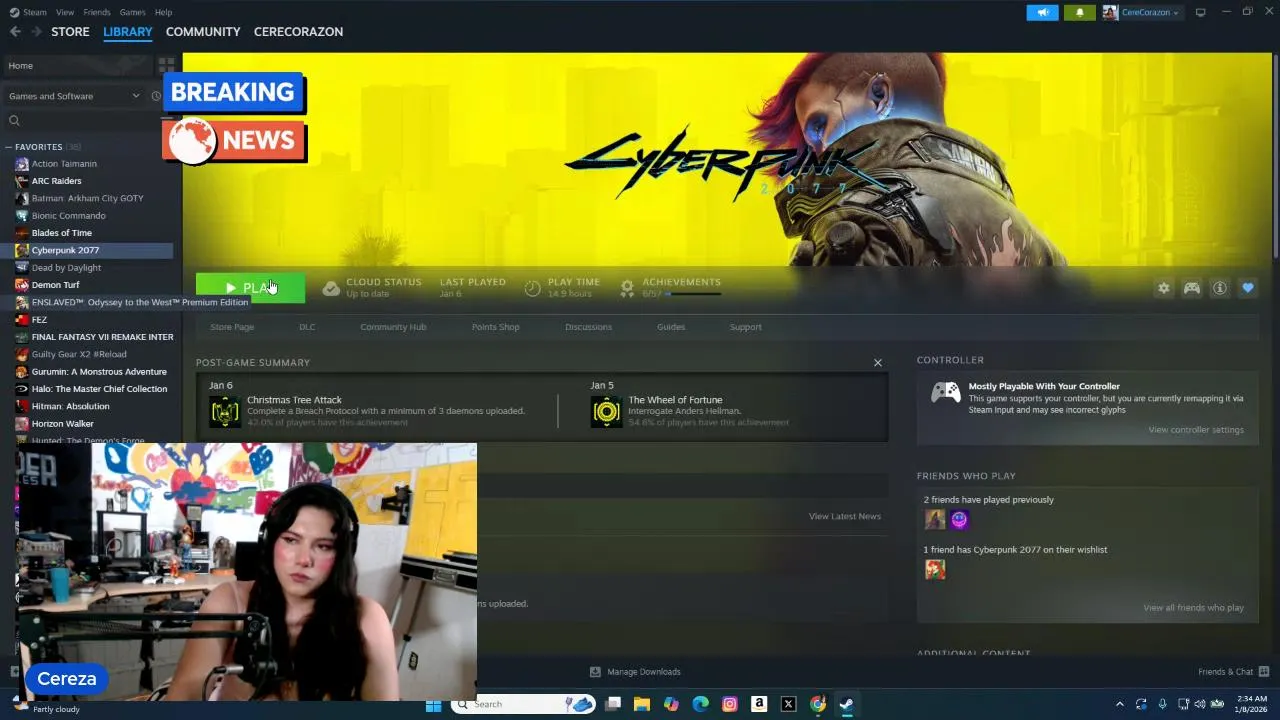The height and width of the screenshot is (720, 1280).
Task: Open the CERECORAZON profile tab
Action: point(298,32)
